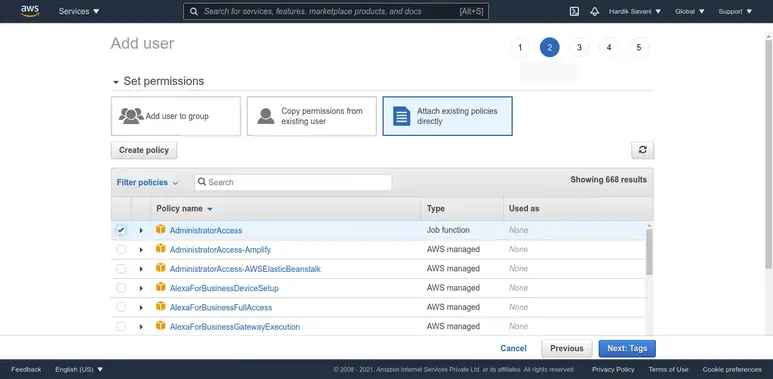Click the refresh policies icon button
The width and height of the screenshot is (773, 379).
(x=642, y=150)
